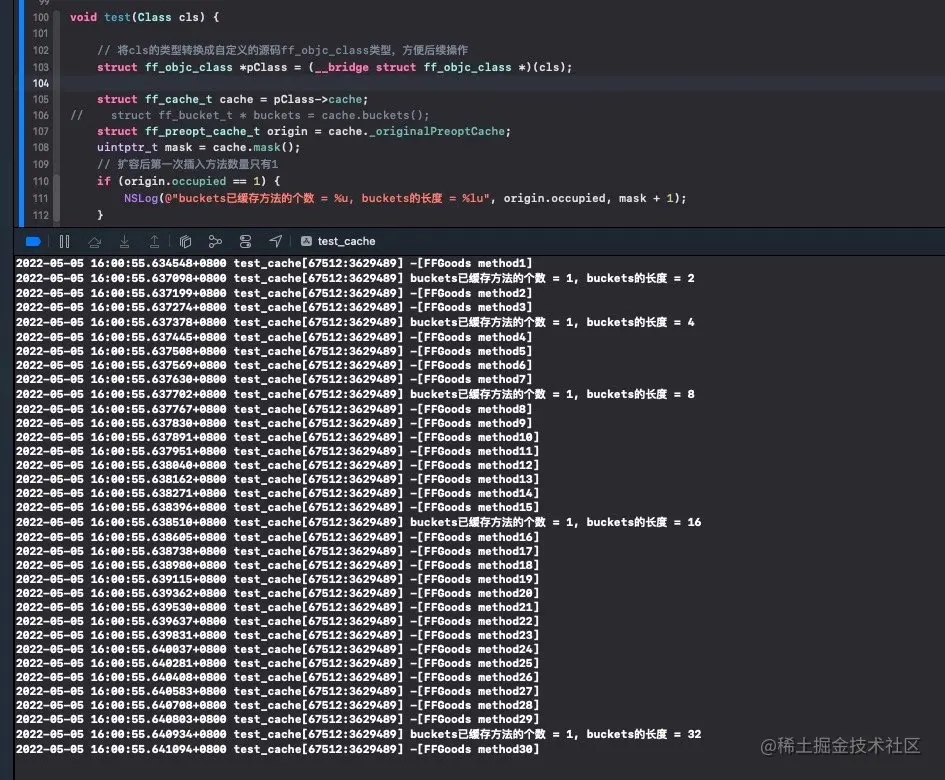
Task: Click '__bridge' keyword on line 103
Action: pos(342,68)
